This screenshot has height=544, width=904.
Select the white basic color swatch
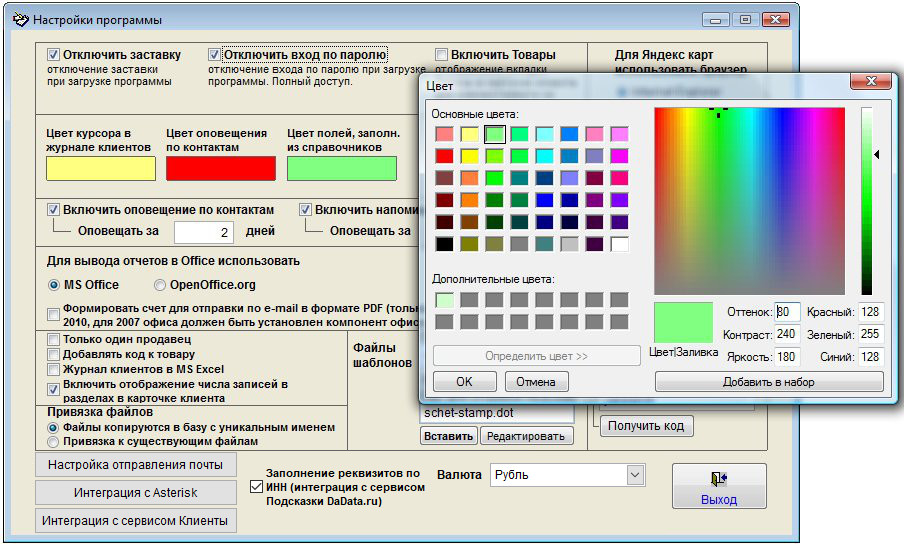point(619,243)
